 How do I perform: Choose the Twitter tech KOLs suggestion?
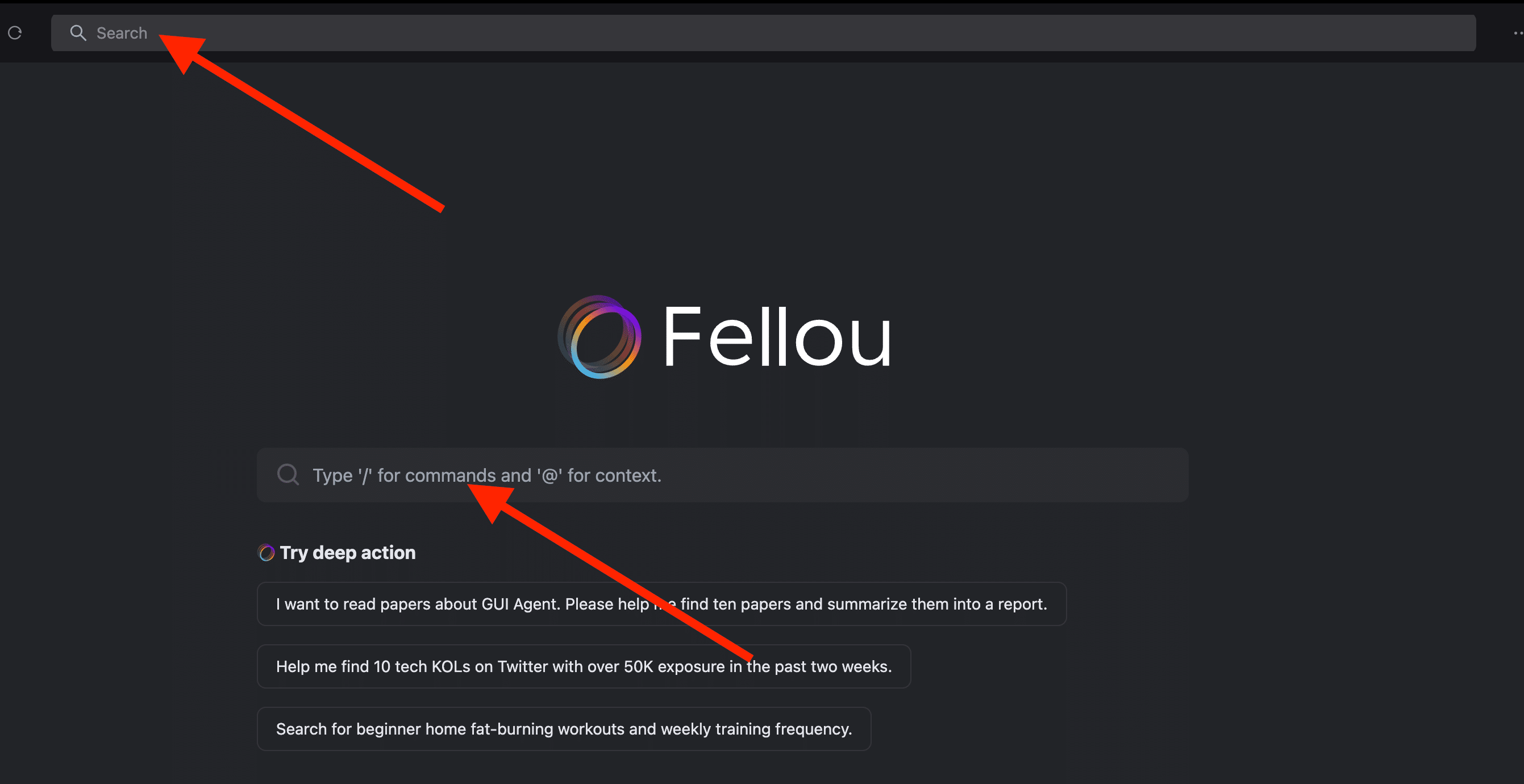[414, 667]
